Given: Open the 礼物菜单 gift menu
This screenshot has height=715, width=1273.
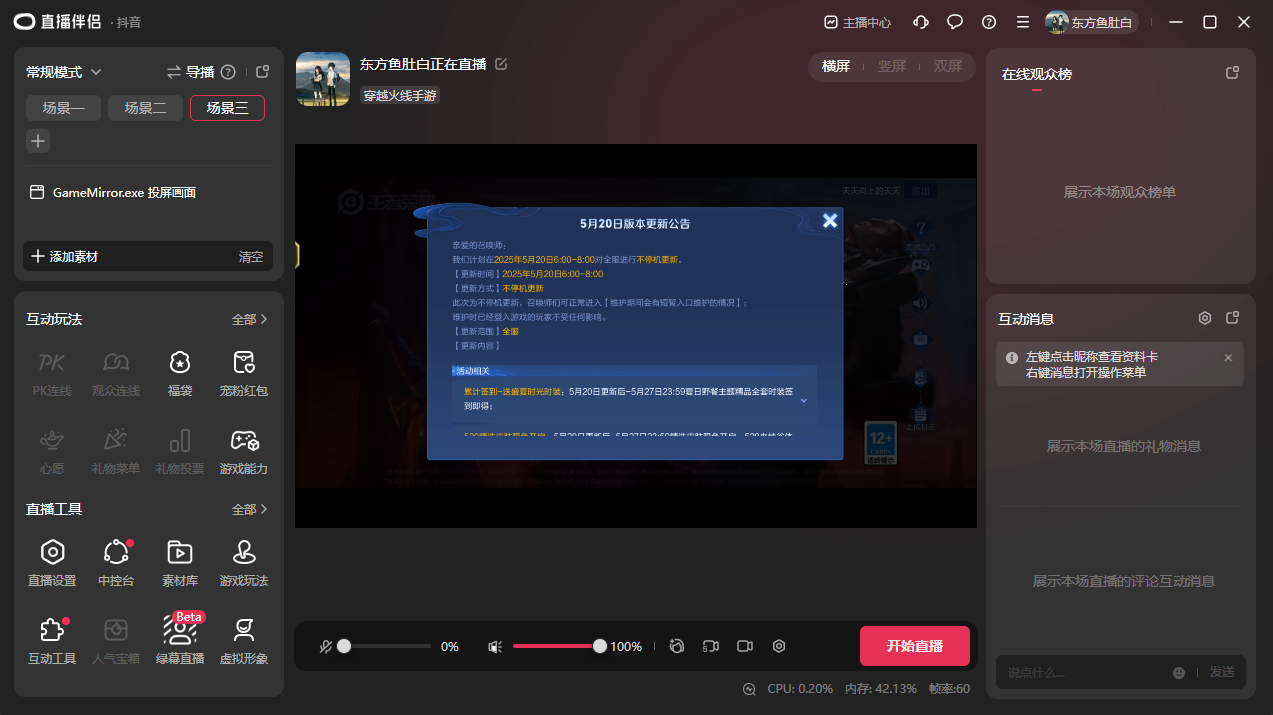Looking at the screenshot, I should 116,450.
